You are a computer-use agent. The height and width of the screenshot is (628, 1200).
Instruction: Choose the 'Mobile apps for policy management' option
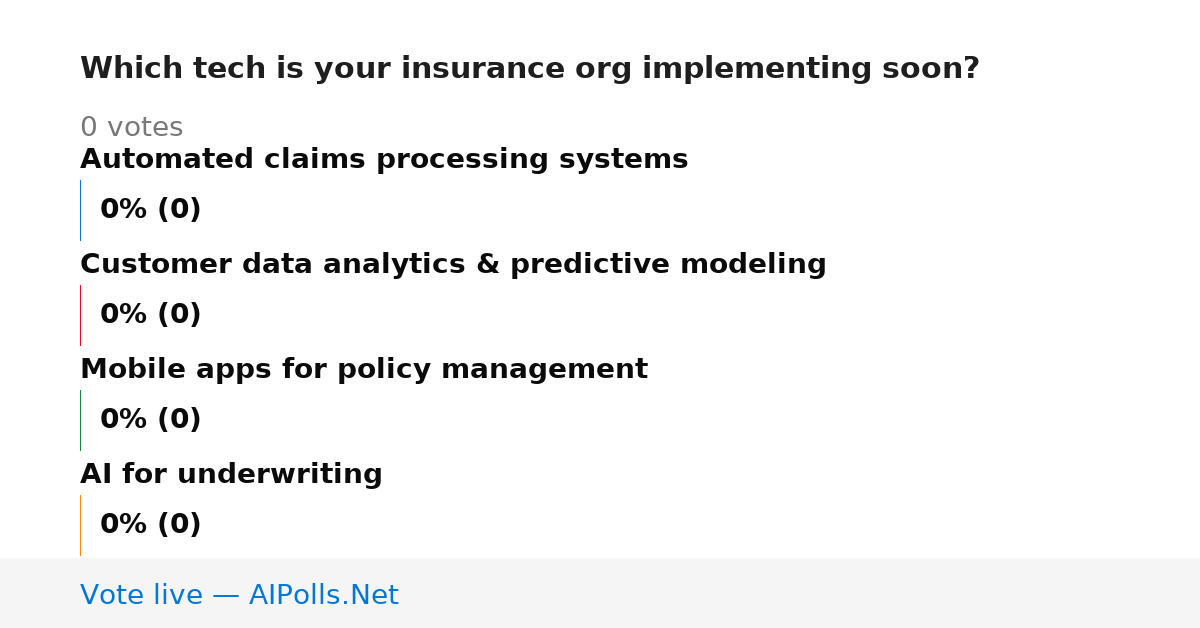coord(364,370)
